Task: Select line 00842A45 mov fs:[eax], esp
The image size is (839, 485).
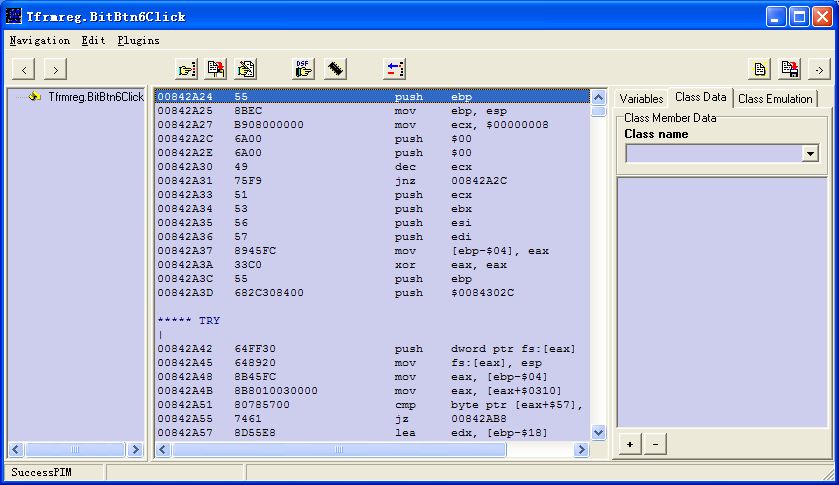Action: pyautogui.click(x=372, y=362)
